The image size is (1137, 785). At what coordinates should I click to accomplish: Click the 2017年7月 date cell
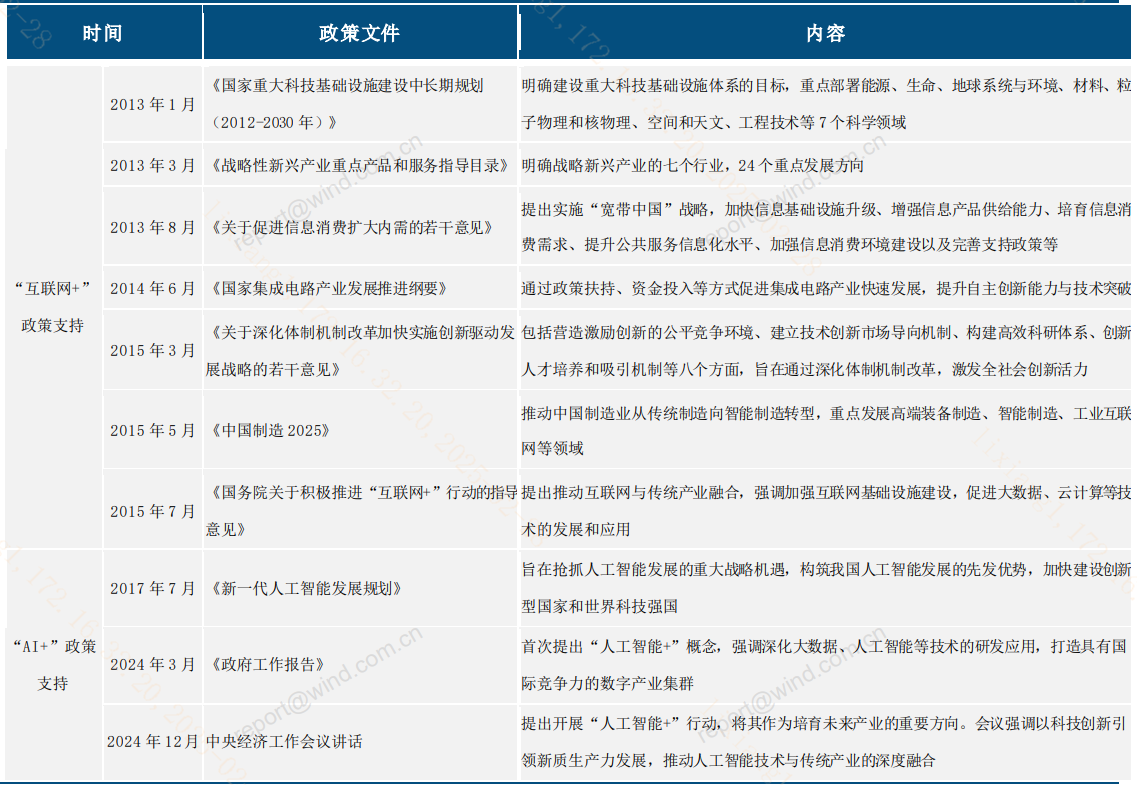(x=151, y=589)
